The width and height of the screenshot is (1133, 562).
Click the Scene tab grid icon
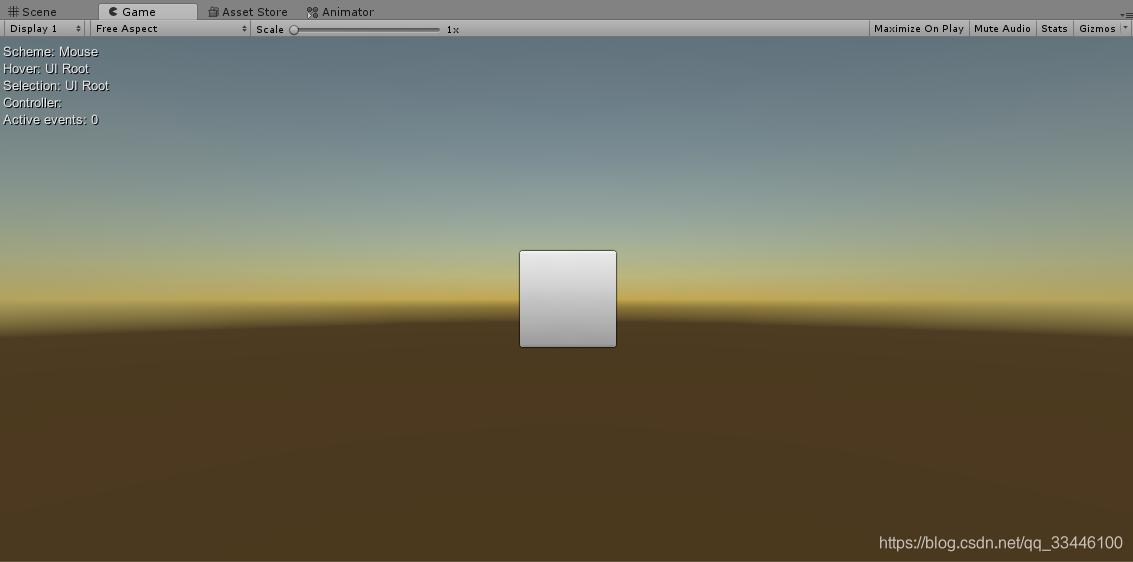13,12
